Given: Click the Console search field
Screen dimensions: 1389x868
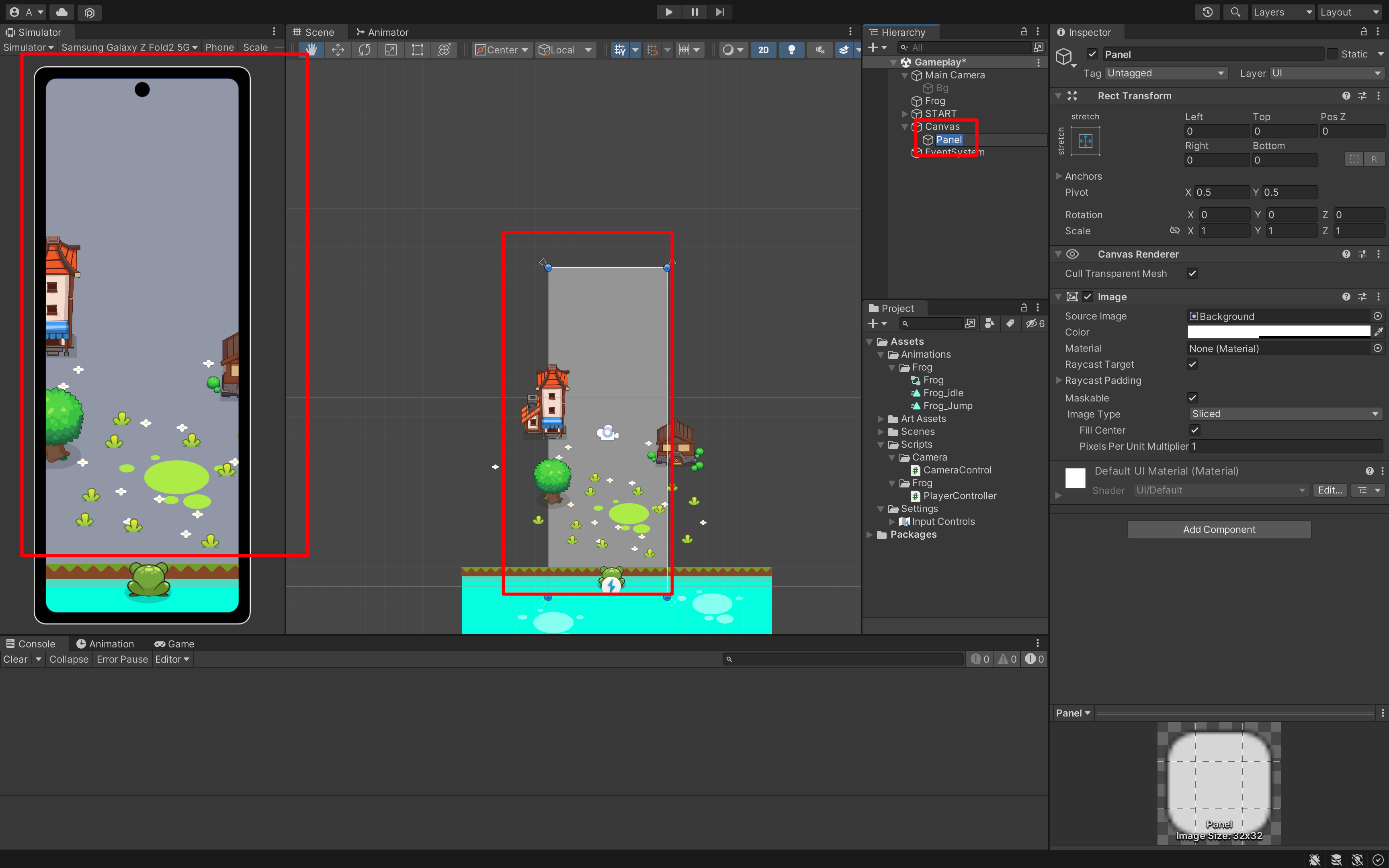Looking at the screenshot, I should point(843,659).
